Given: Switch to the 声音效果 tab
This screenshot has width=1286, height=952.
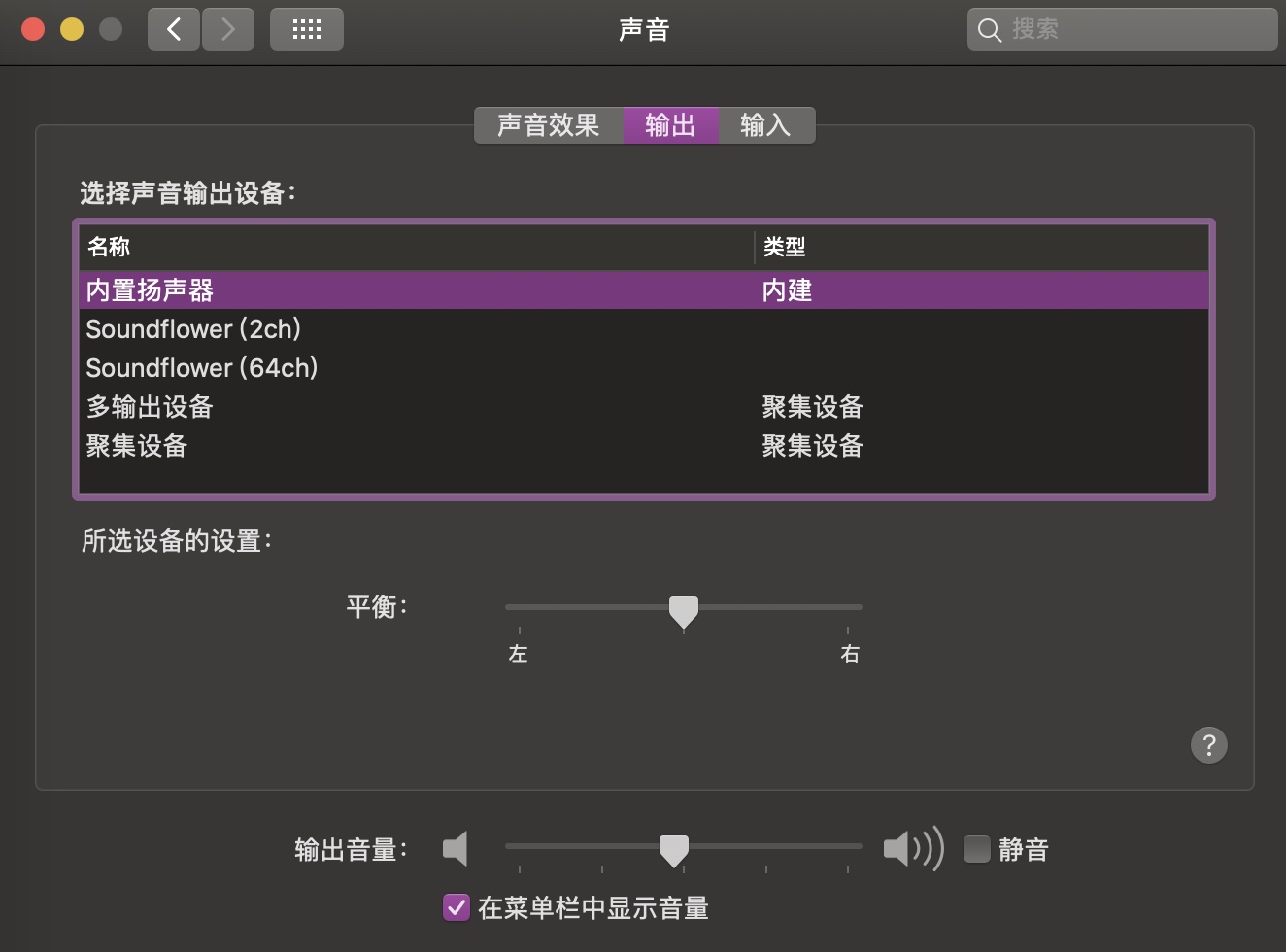Looking at the screenshot, I should pyautogui.click(x=547, y=124).
